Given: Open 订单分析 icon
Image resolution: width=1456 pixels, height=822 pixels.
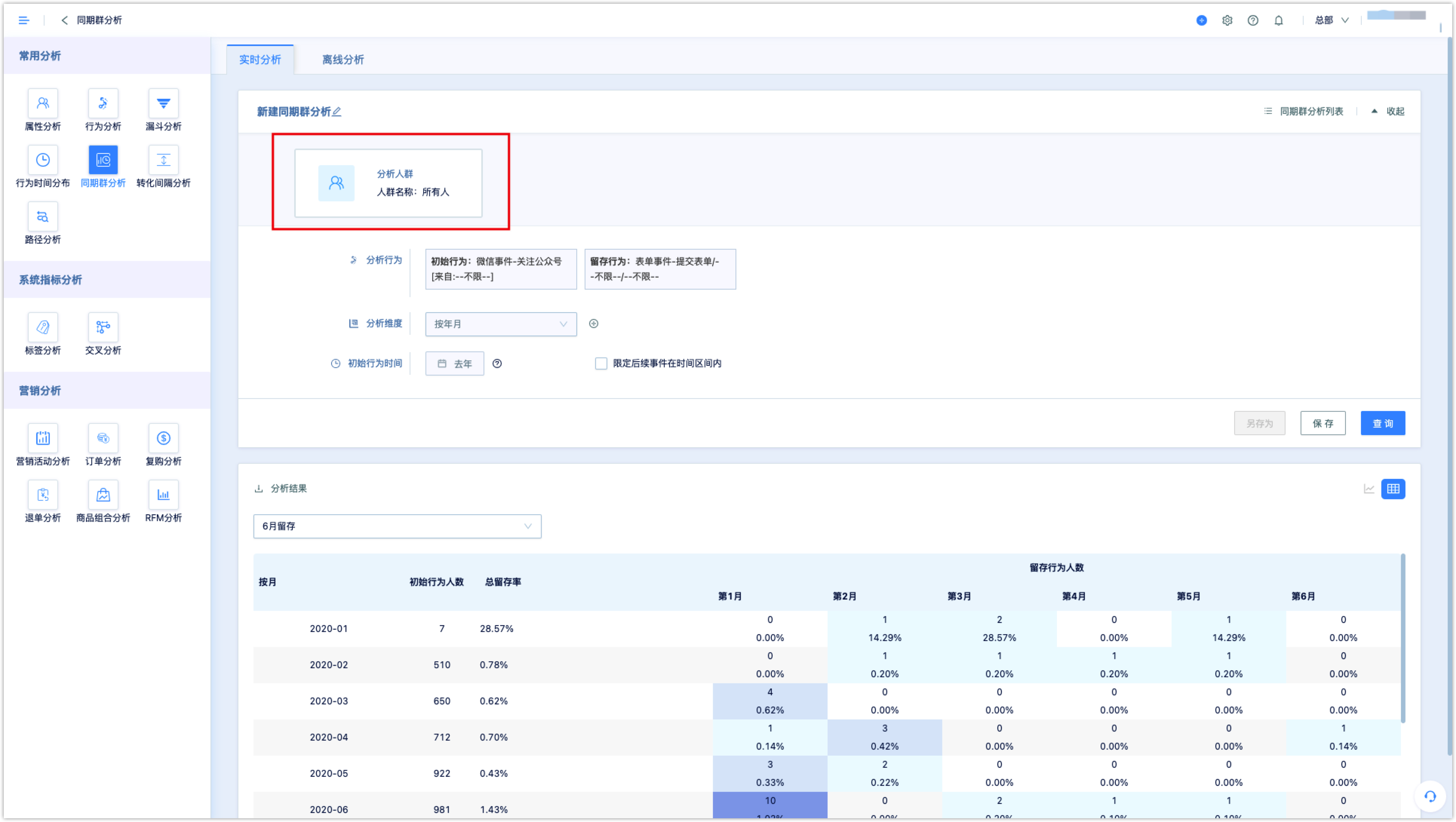Looking at the screenshot, I should pyautogui.click(x=103, y=438).
